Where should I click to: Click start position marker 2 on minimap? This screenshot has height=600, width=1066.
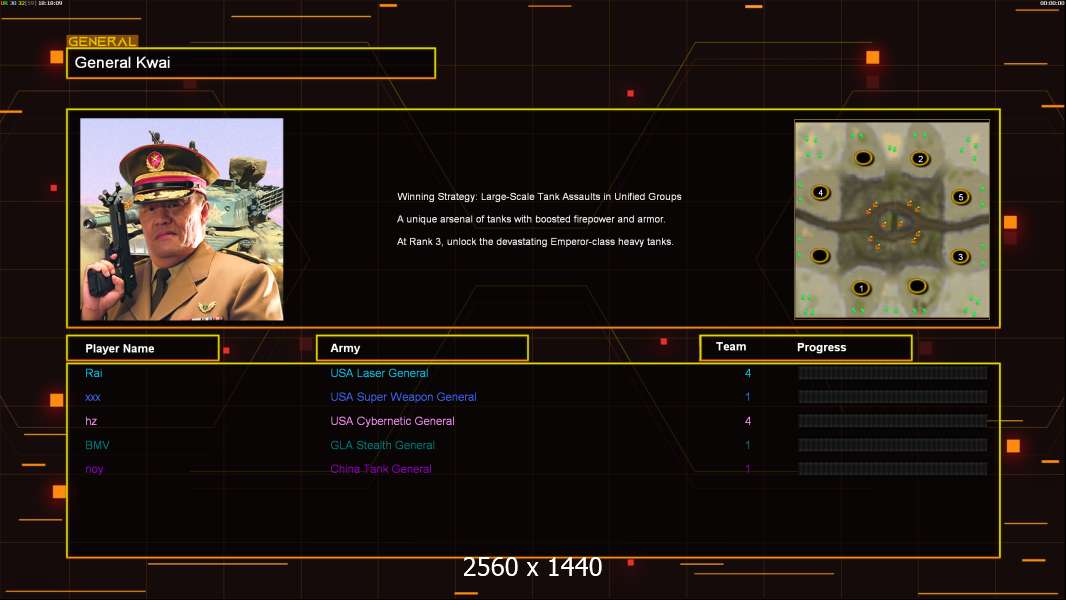(x=921, y=159)
